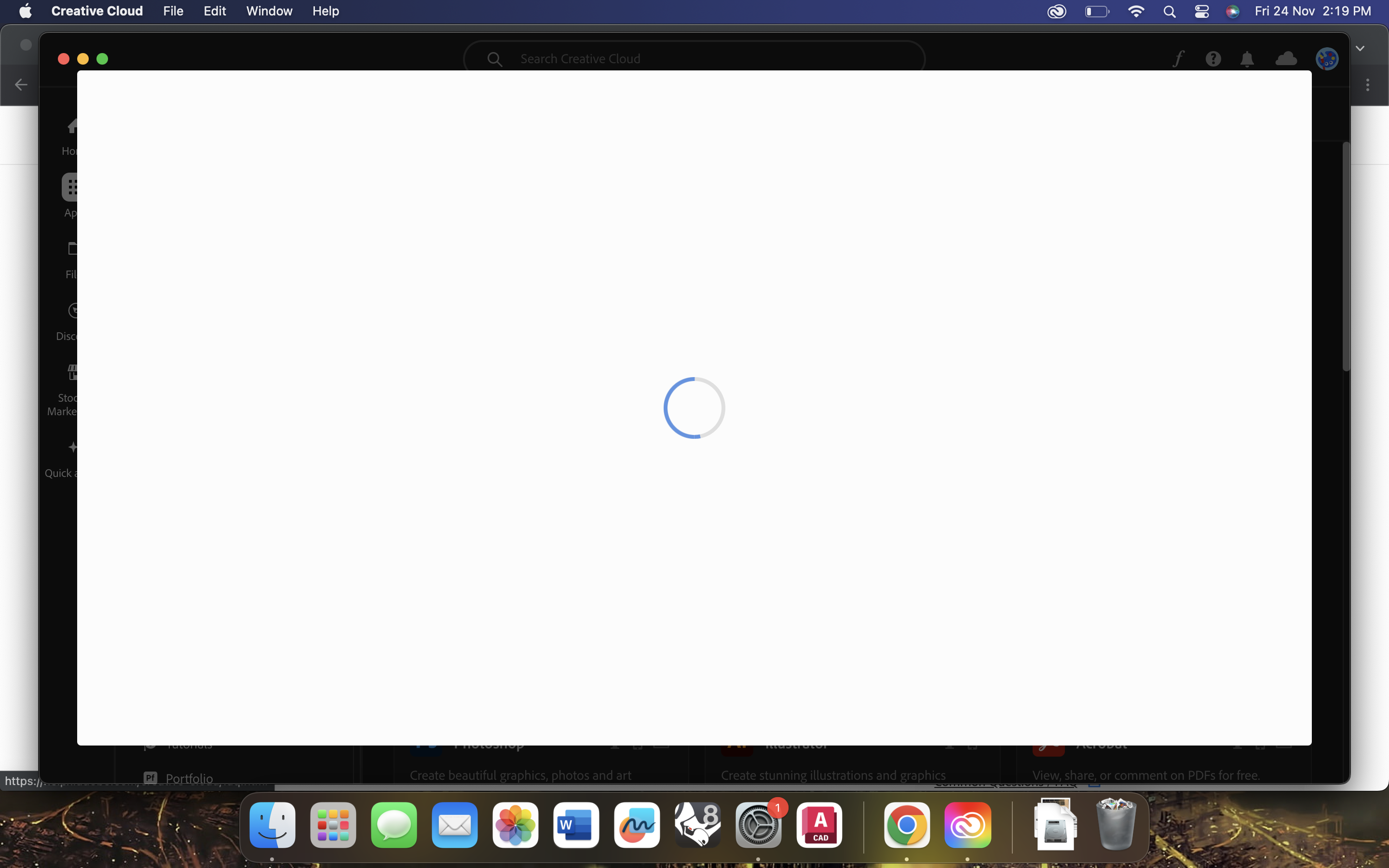Open Finder in the Dock
This screenshot has height=868, width=1389.
click(x=273, y=824)
